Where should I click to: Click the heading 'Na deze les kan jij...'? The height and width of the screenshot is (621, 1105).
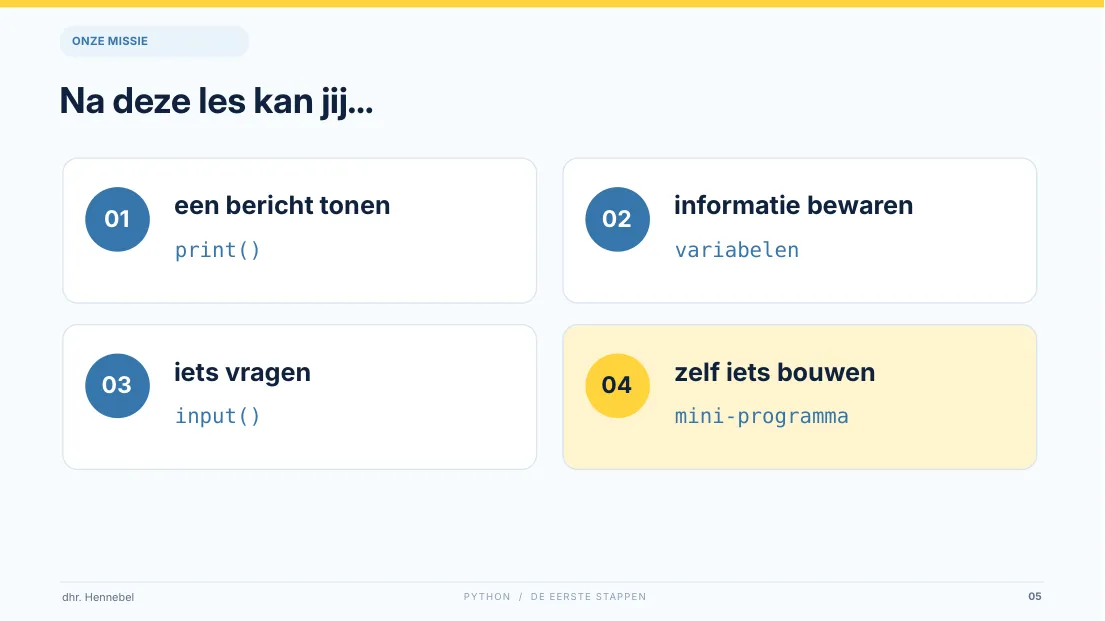tap(216, 101)
